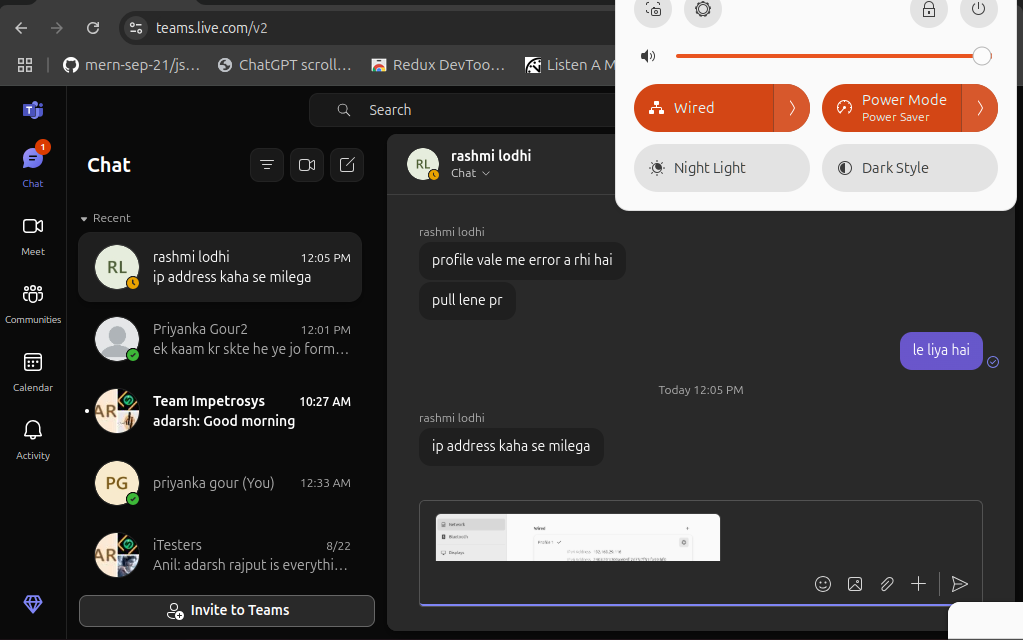
Task: Open the filter chats icon
Action: point(266,165)
